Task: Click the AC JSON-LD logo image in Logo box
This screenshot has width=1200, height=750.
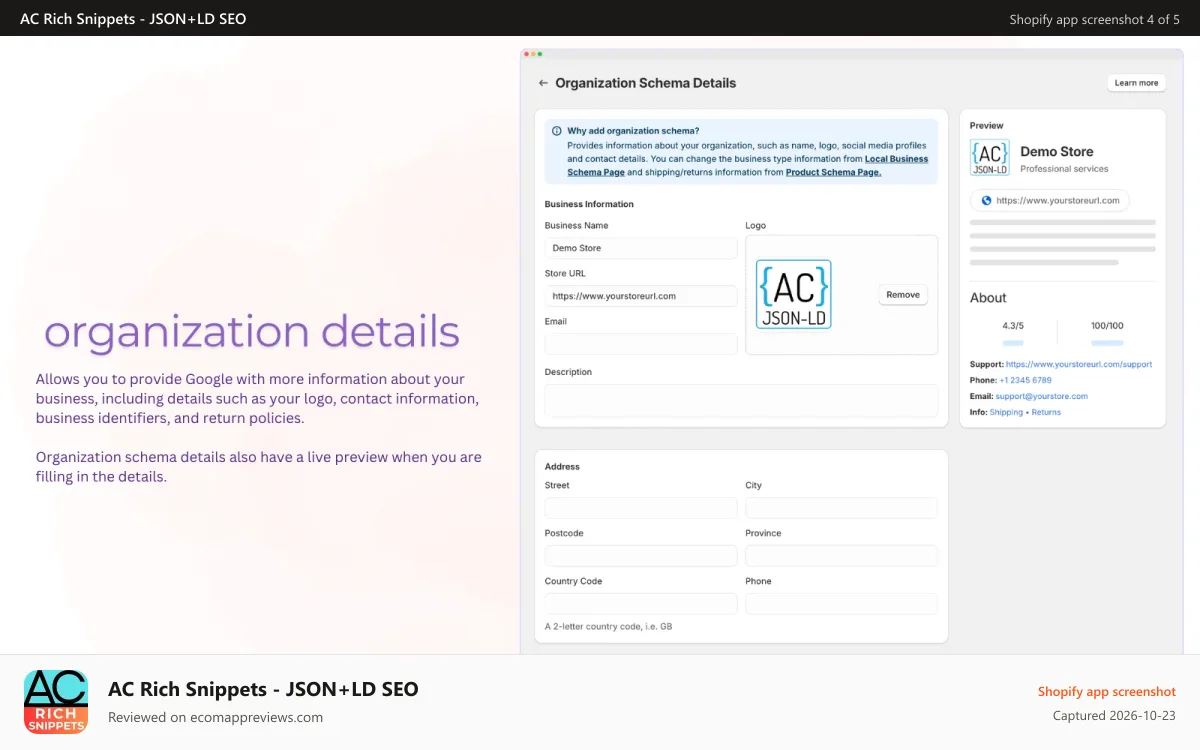Action: pos(794,295)
